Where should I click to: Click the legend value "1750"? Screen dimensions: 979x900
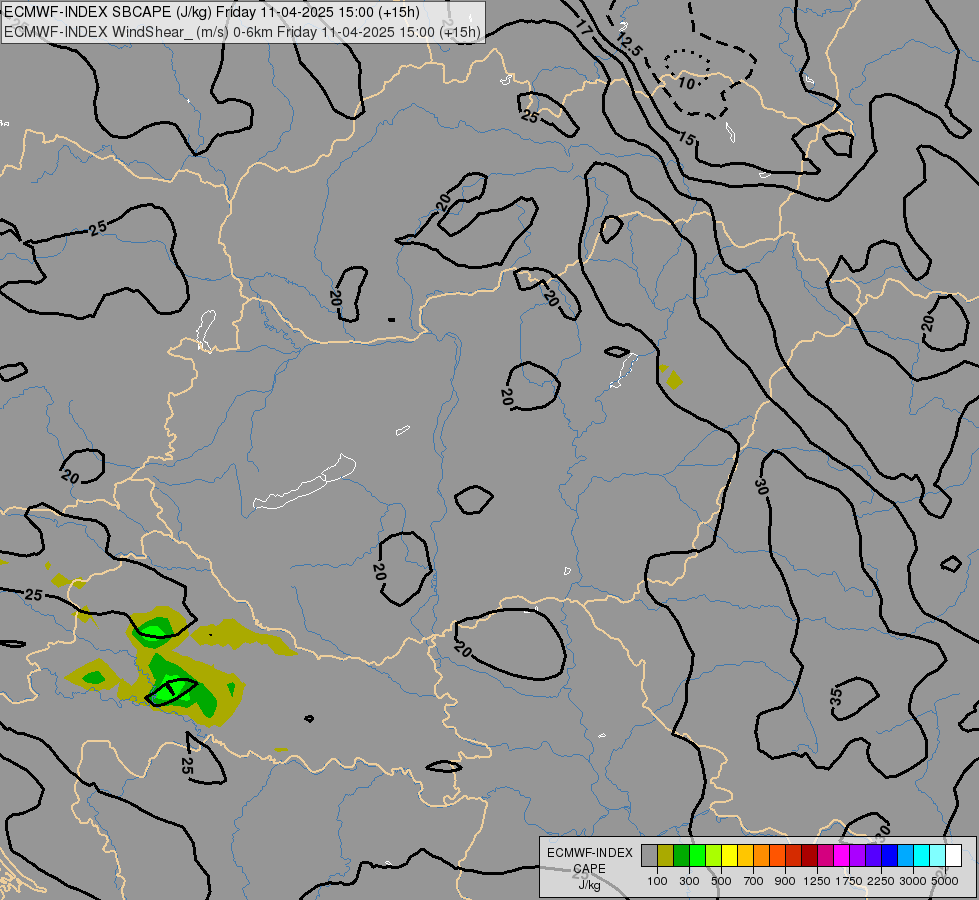849,881
